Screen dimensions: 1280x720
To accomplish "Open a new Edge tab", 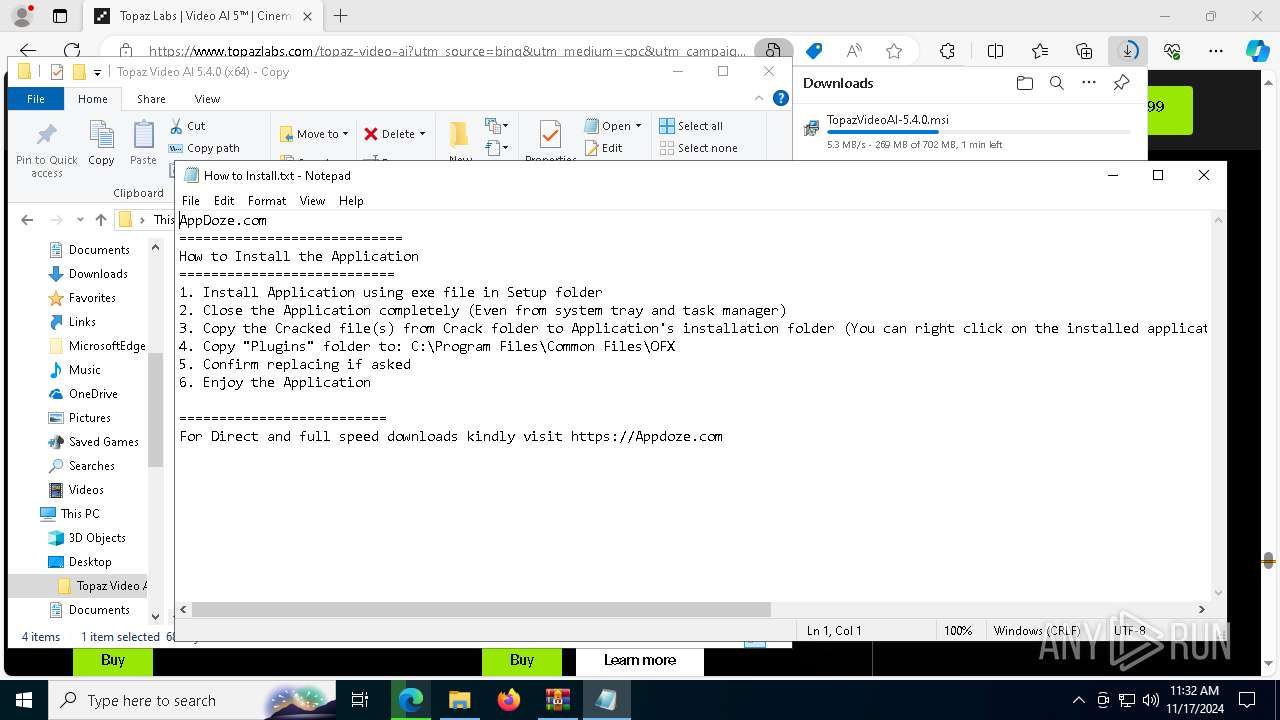I will point(340,16).
